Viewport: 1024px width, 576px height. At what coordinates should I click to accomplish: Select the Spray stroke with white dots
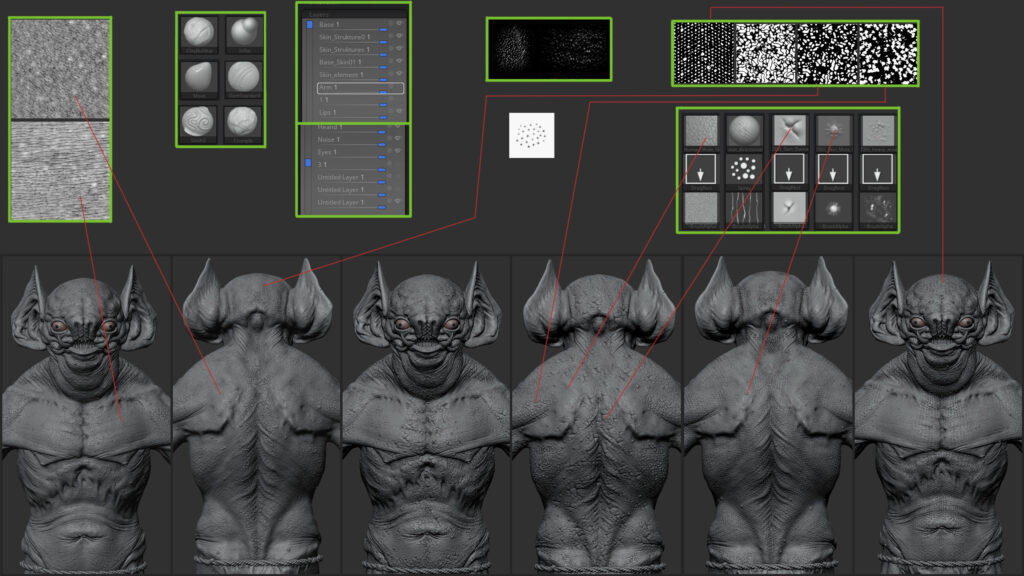tap(744, 169)
